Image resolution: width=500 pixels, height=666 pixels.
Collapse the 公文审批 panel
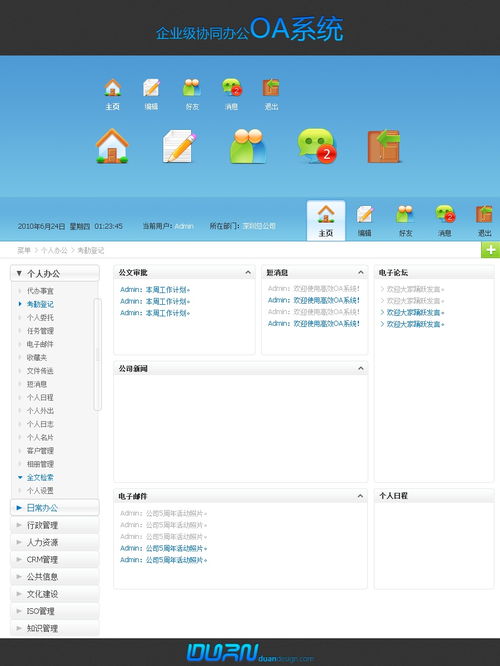248,273
